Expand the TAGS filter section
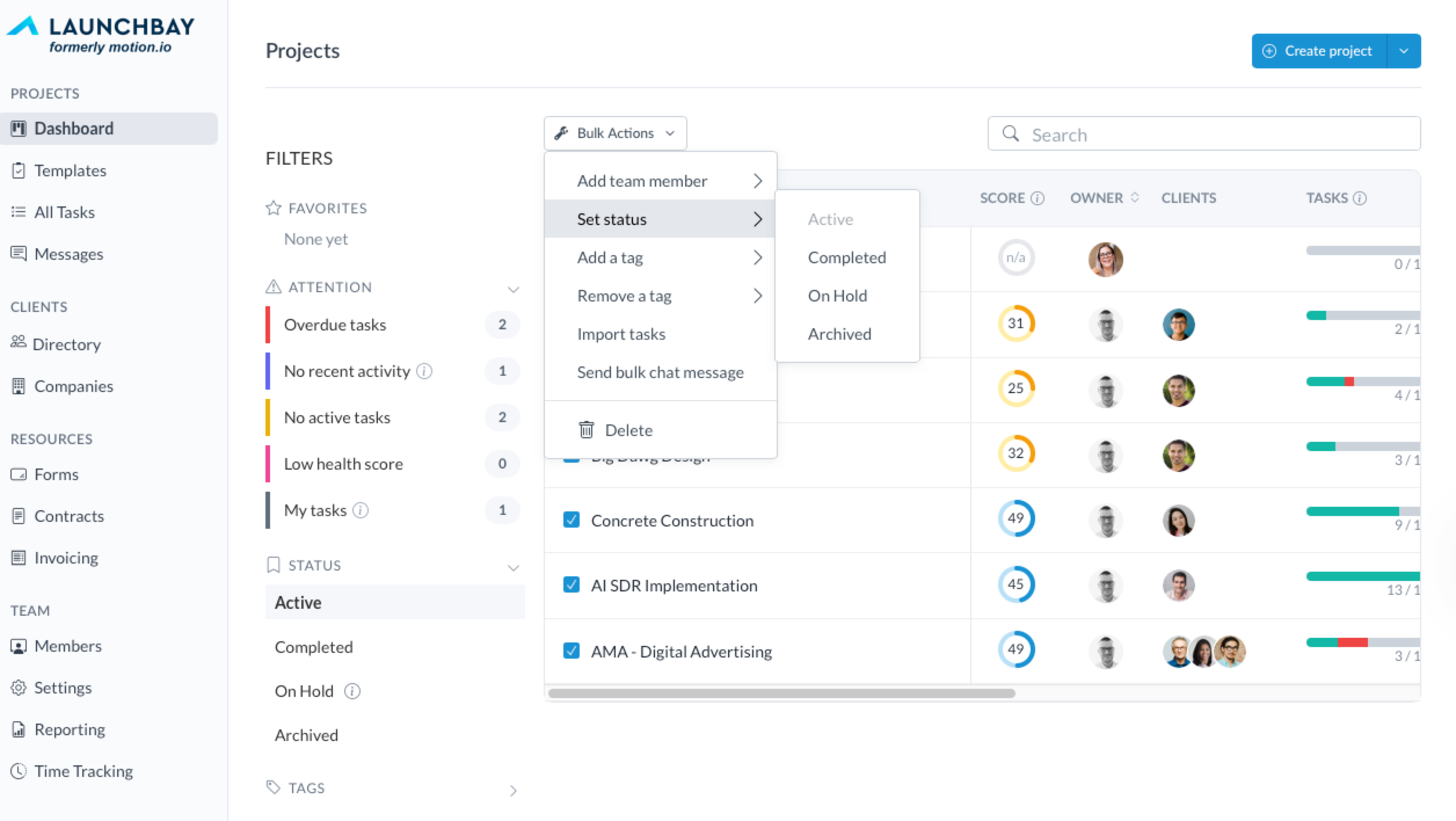The width and height of the screenshot is (1456, 821). [512, 790]
